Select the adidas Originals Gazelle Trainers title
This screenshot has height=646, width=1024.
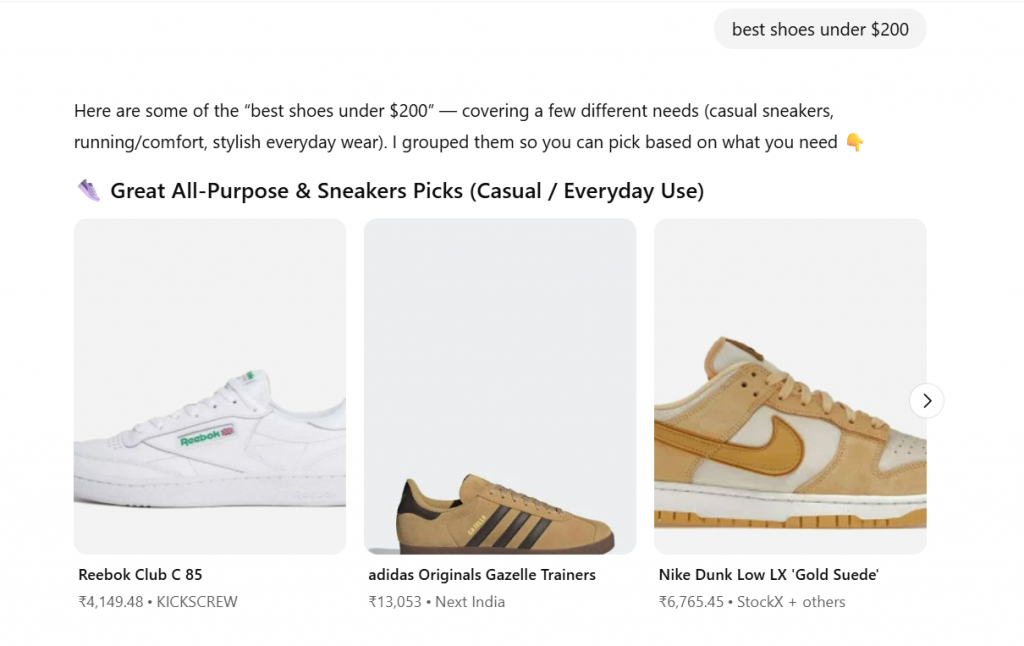click(482, 575)
